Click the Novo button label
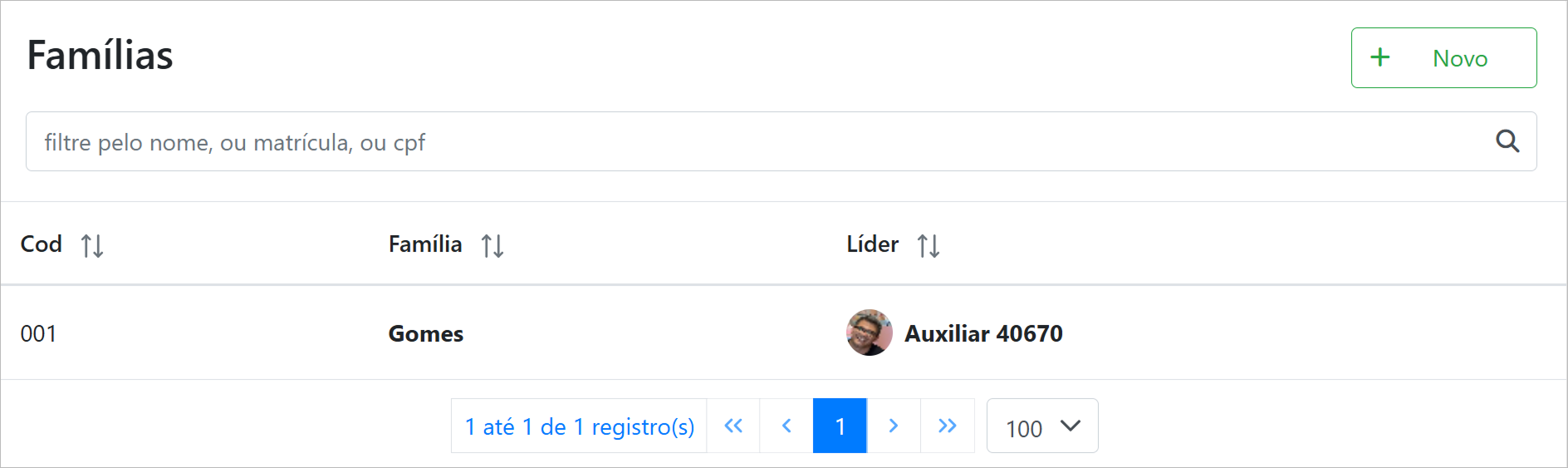This screenshot has height=468, width=1568. [1460, 59]
